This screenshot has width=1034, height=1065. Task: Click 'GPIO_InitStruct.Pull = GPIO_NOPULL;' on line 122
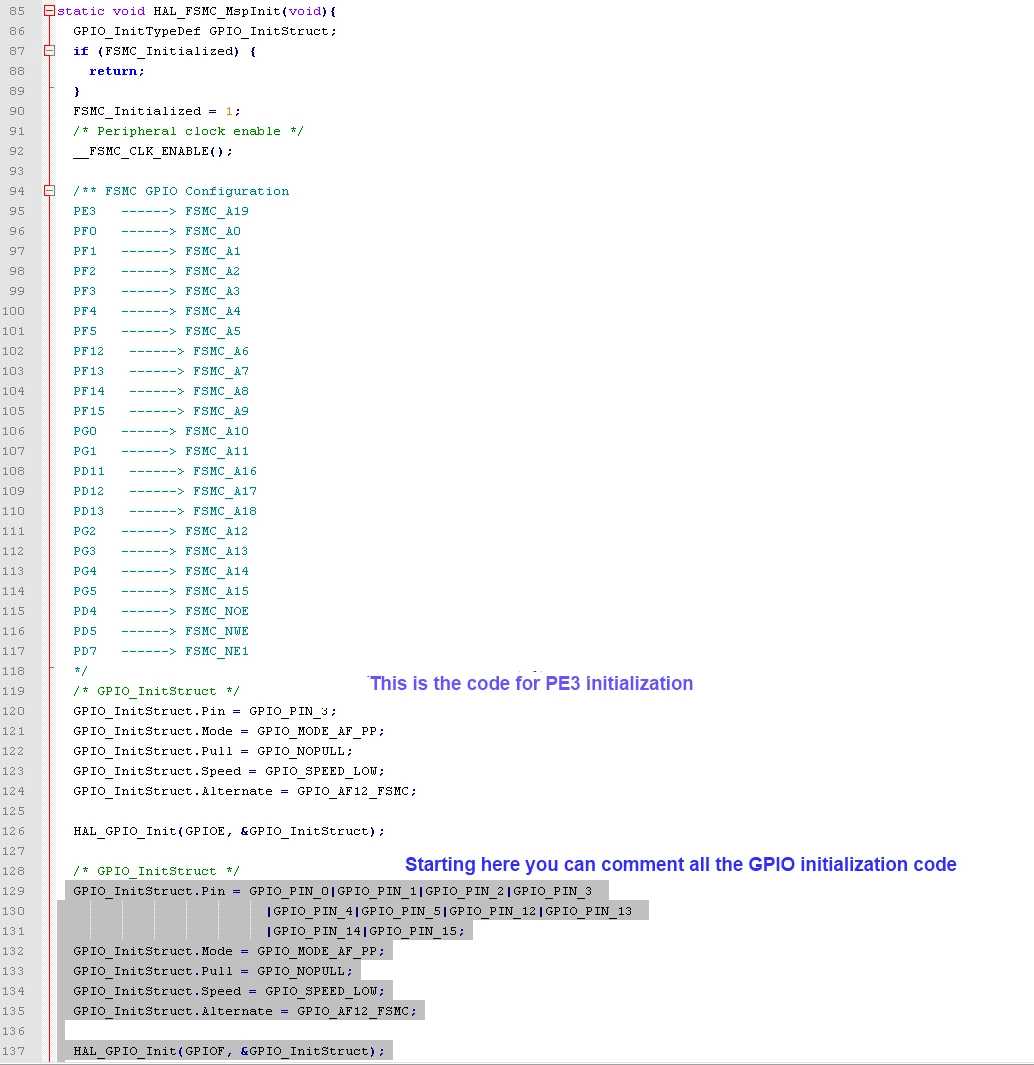pos(213,751)
